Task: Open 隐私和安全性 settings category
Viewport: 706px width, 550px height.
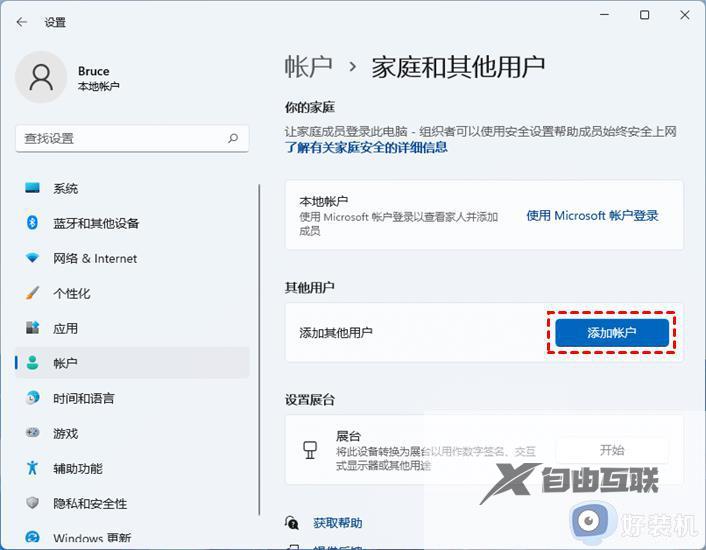Action: pyautogui.click(x=132, y=503)
